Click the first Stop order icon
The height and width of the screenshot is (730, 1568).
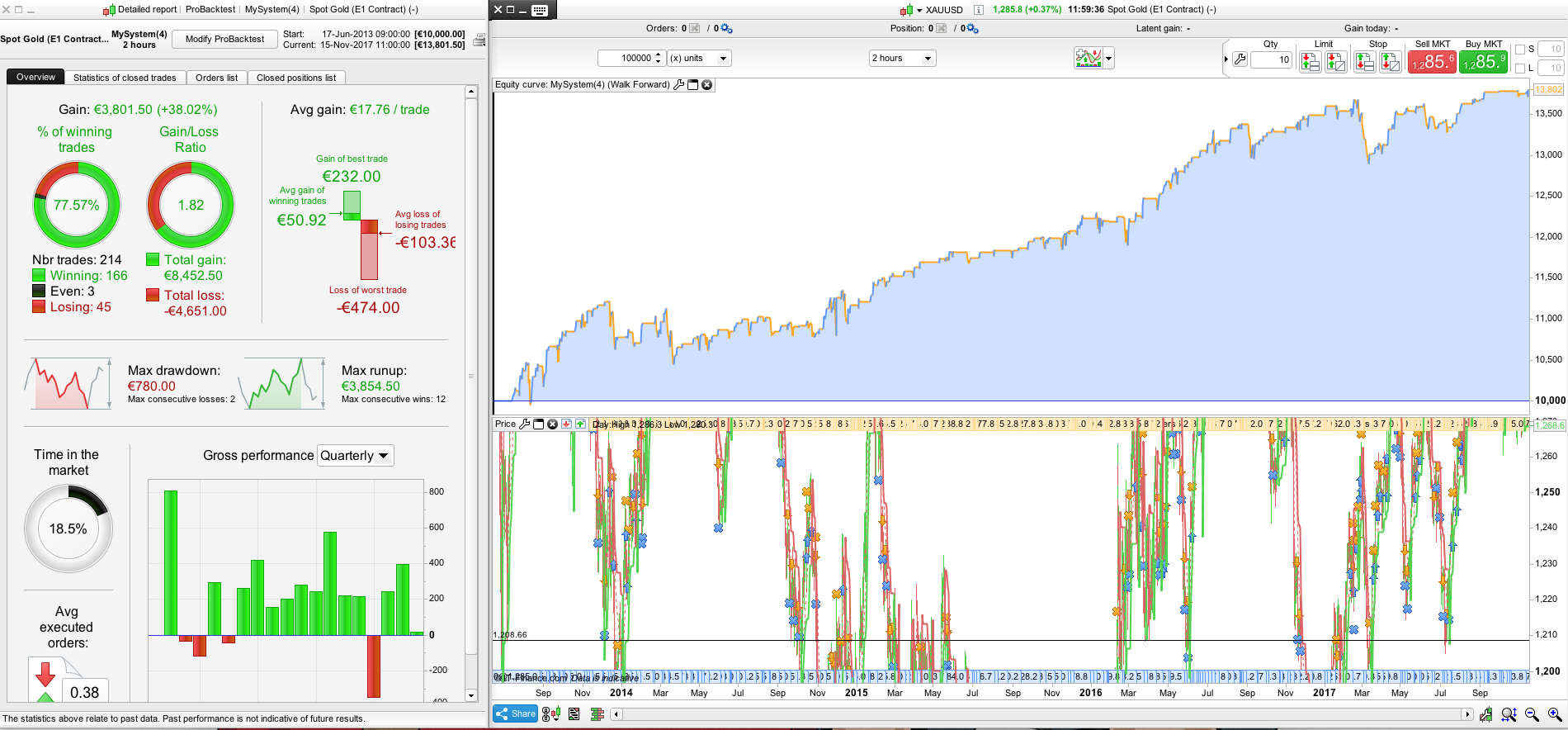pos(1364,61)
